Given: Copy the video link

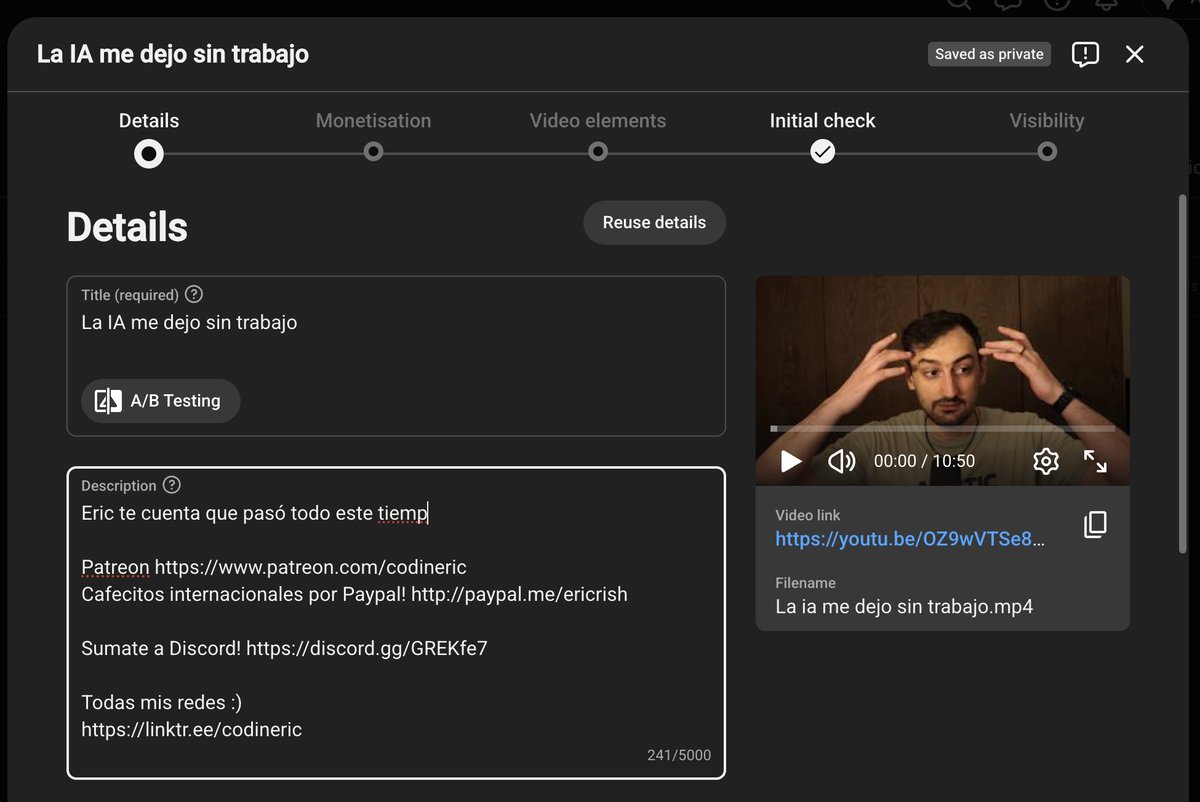Looking at the screenshot, I should [x=1095, y=525].
